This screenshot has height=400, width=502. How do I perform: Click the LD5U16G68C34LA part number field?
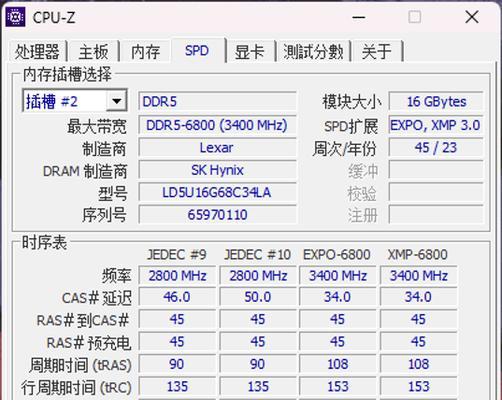click(x=217, y=193)
